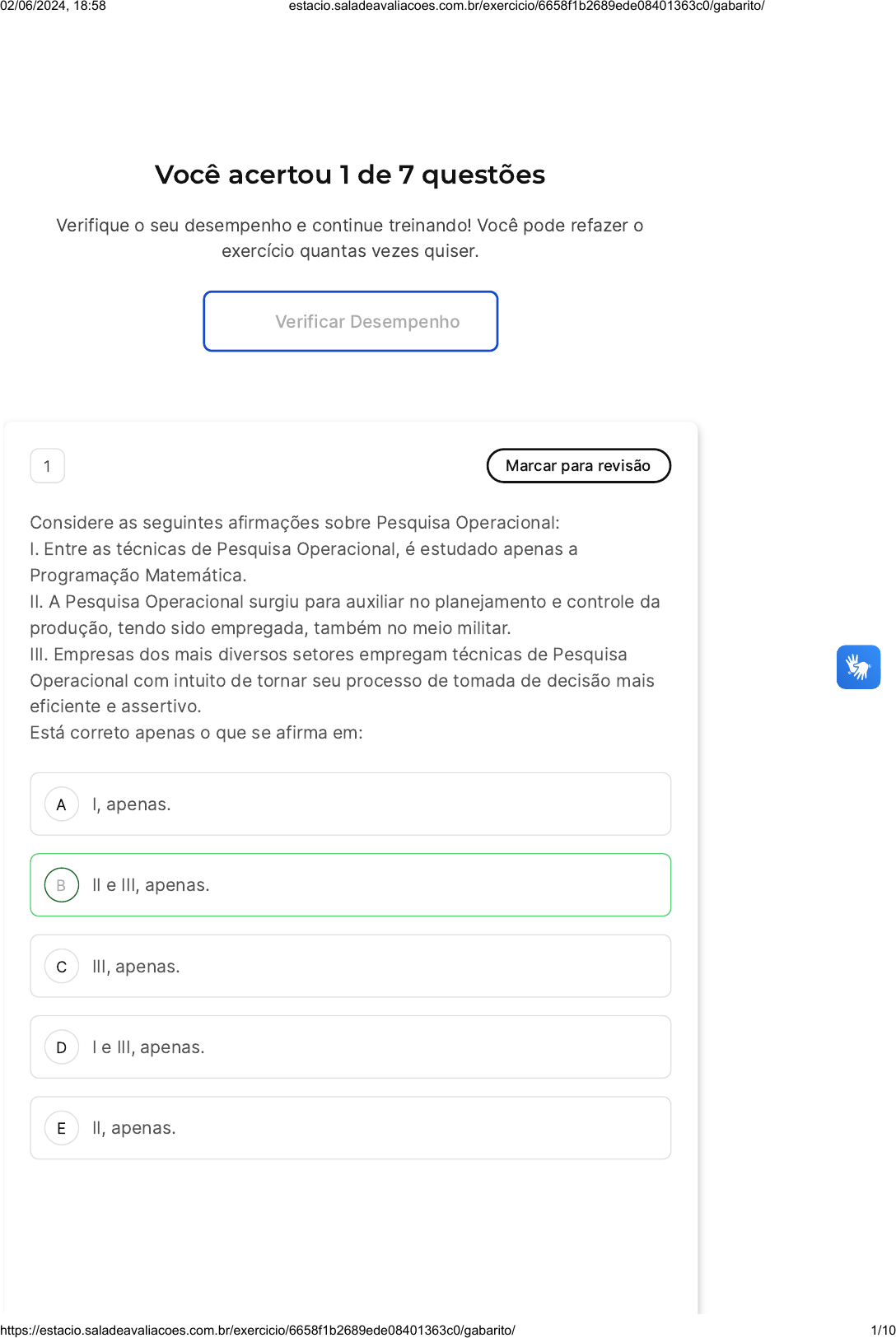Screen dimensions: 896x1338
Task: Select the letter E option circle
Action: click(x=62, y=1128)
